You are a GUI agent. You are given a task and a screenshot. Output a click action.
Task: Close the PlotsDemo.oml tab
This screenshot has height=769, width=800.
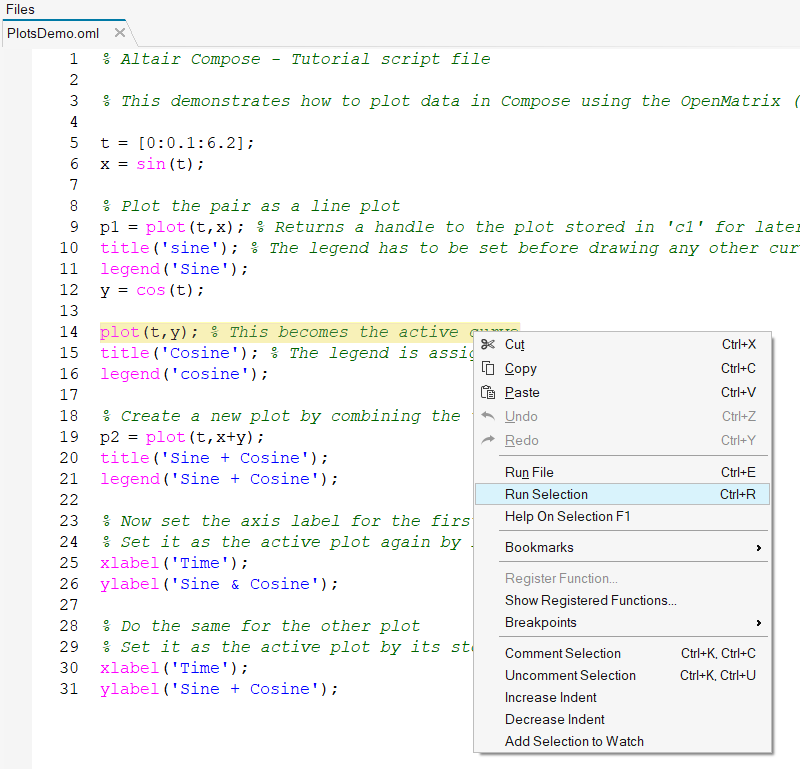[x=119, y=33]
